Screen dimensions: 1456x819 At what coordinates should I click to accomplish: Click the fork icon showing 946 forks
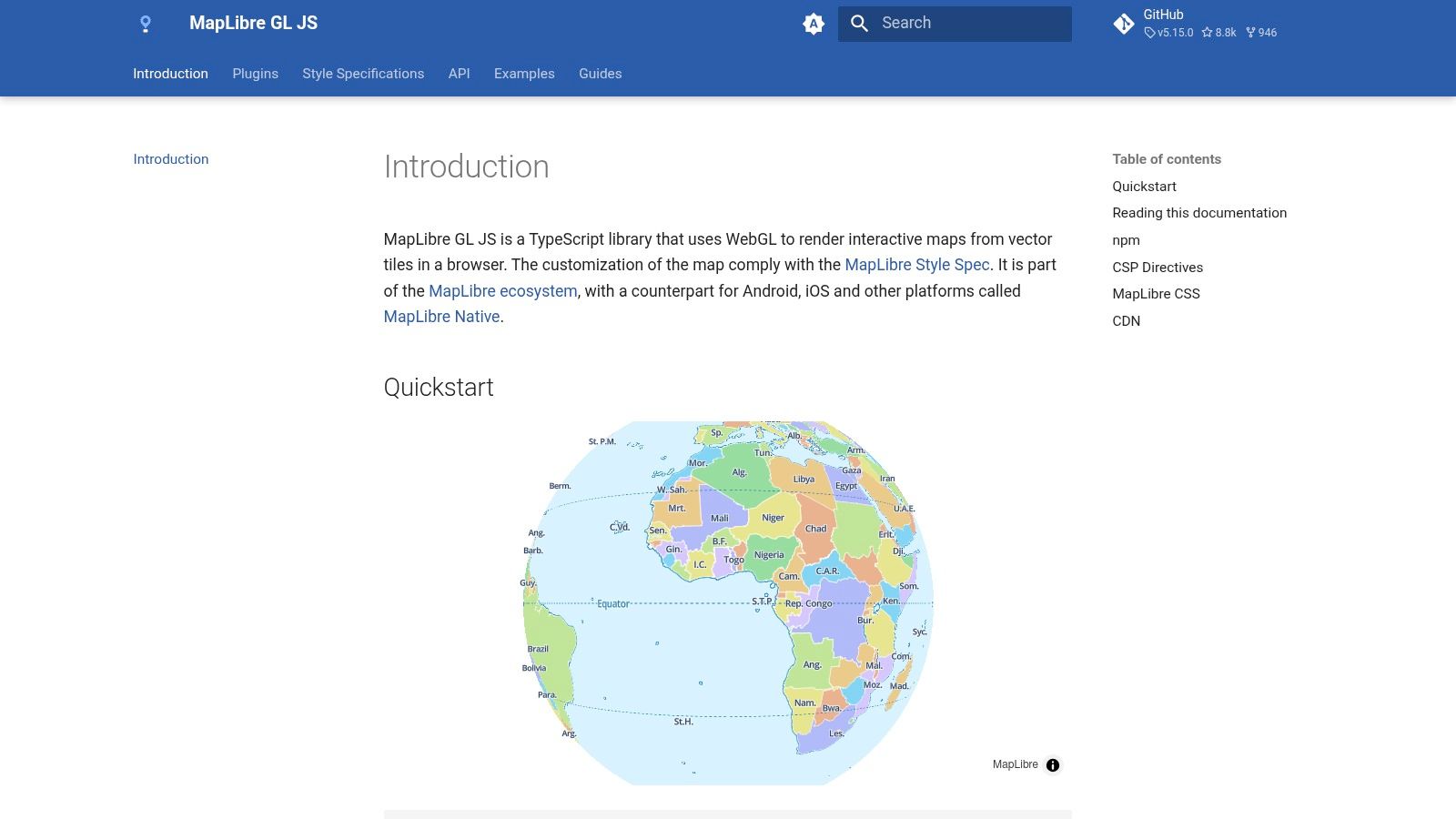1249,33
